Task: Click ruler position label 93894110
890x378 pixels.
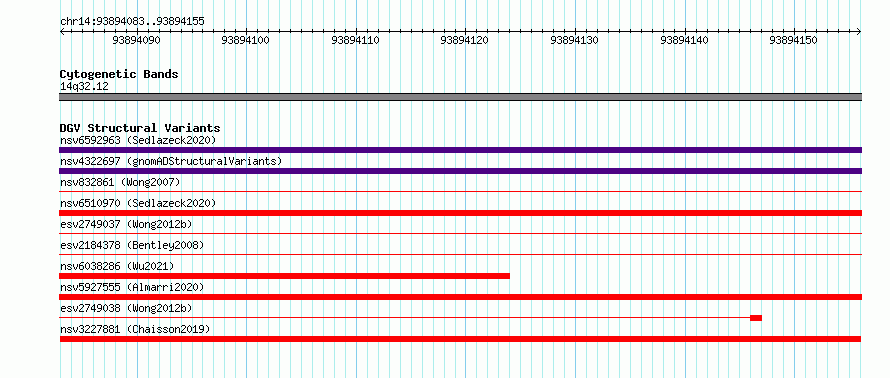Action: pos(355,40)
